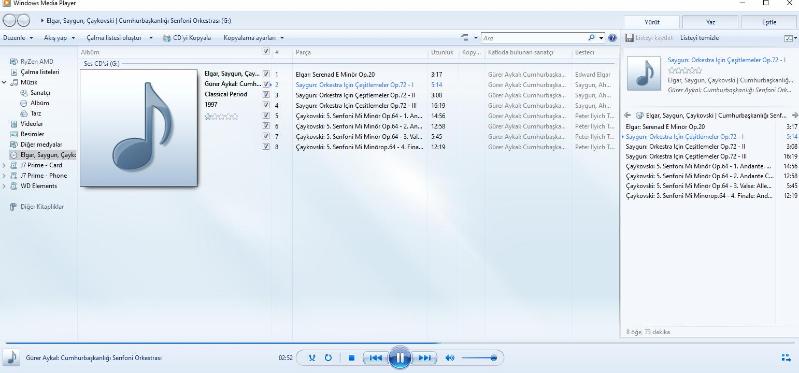Click the Listeyi kaydet floppy disk icon
This screenshot has height=373, width=799.
(629, 38)
